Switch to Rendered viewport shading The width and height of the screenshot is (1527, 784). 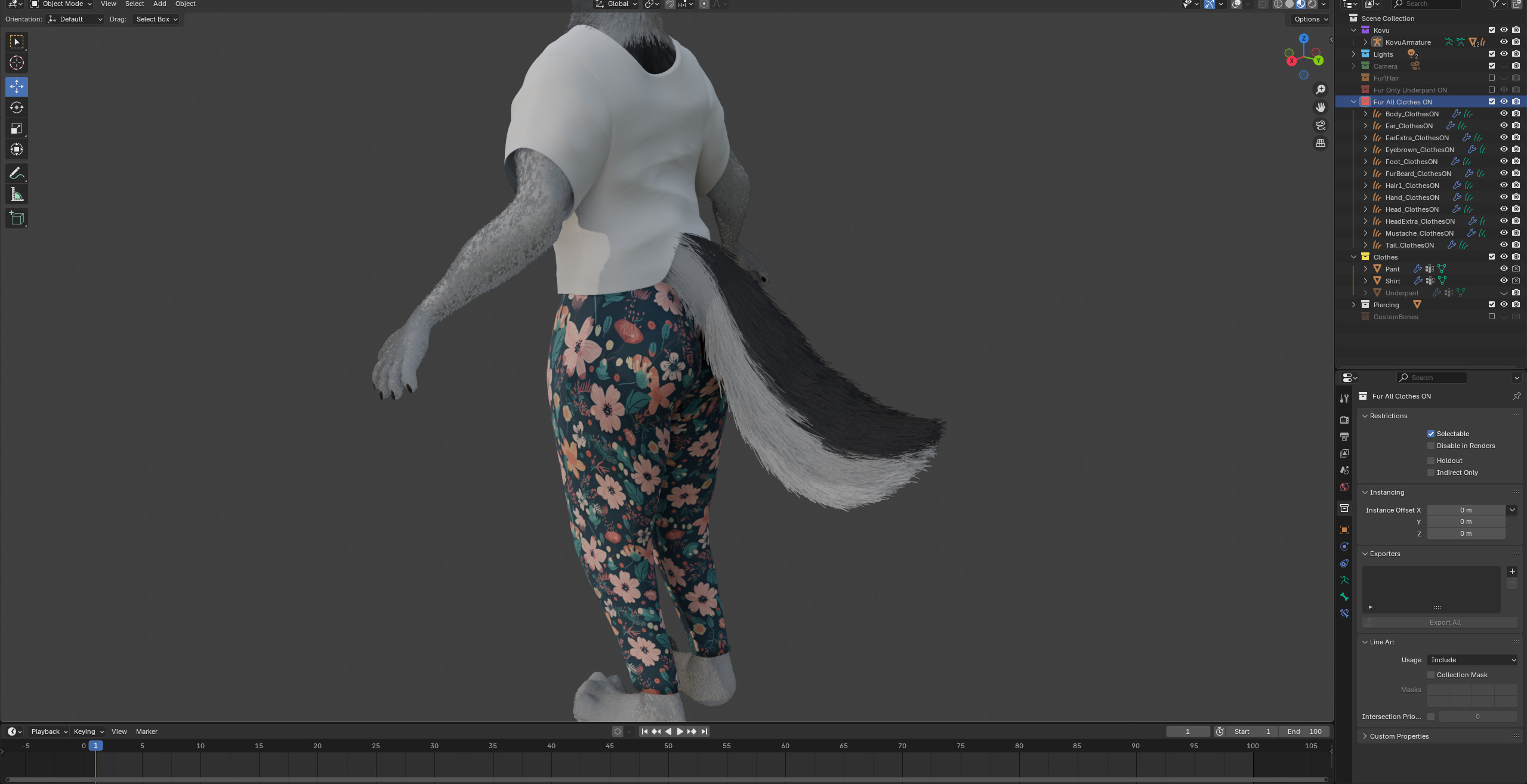[1312, 4]
